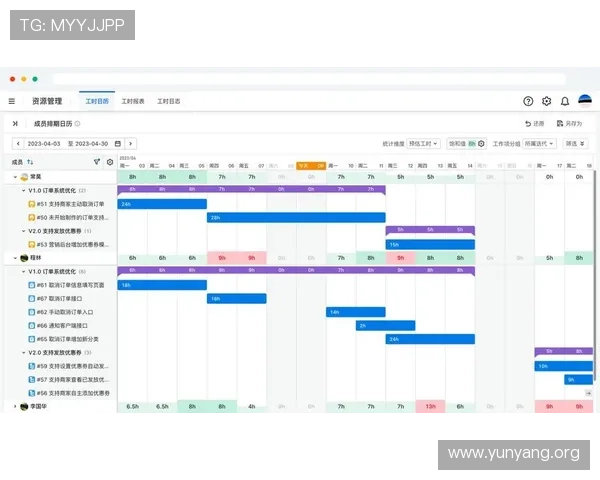Open item #56 支持商家自主添加优惠券
The width and height of the screenshot is (600, 480).
pos(73,393)
